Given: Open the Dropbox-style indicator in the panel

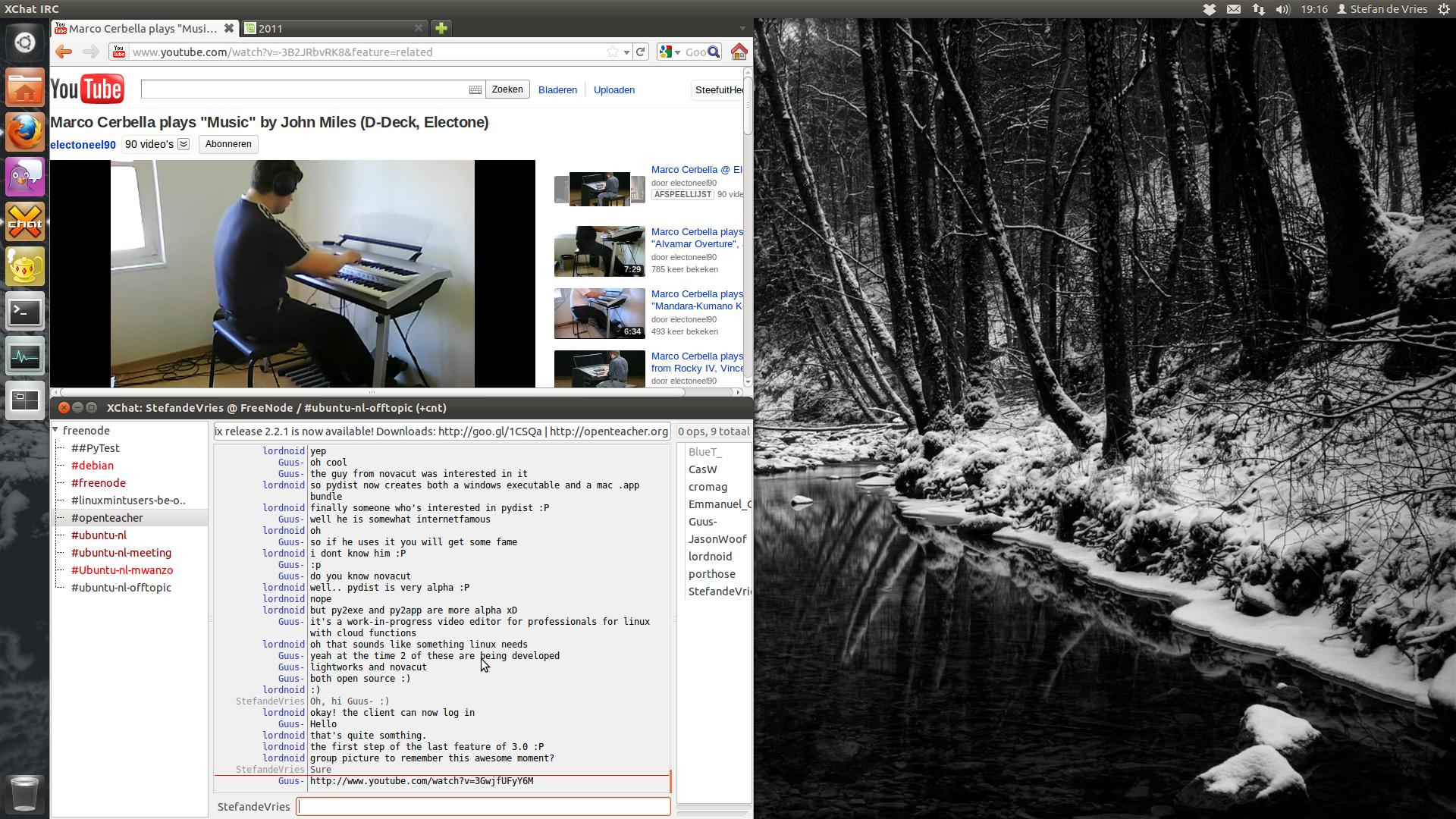Looking at the screenshot, I should [x=1210, y=9].
